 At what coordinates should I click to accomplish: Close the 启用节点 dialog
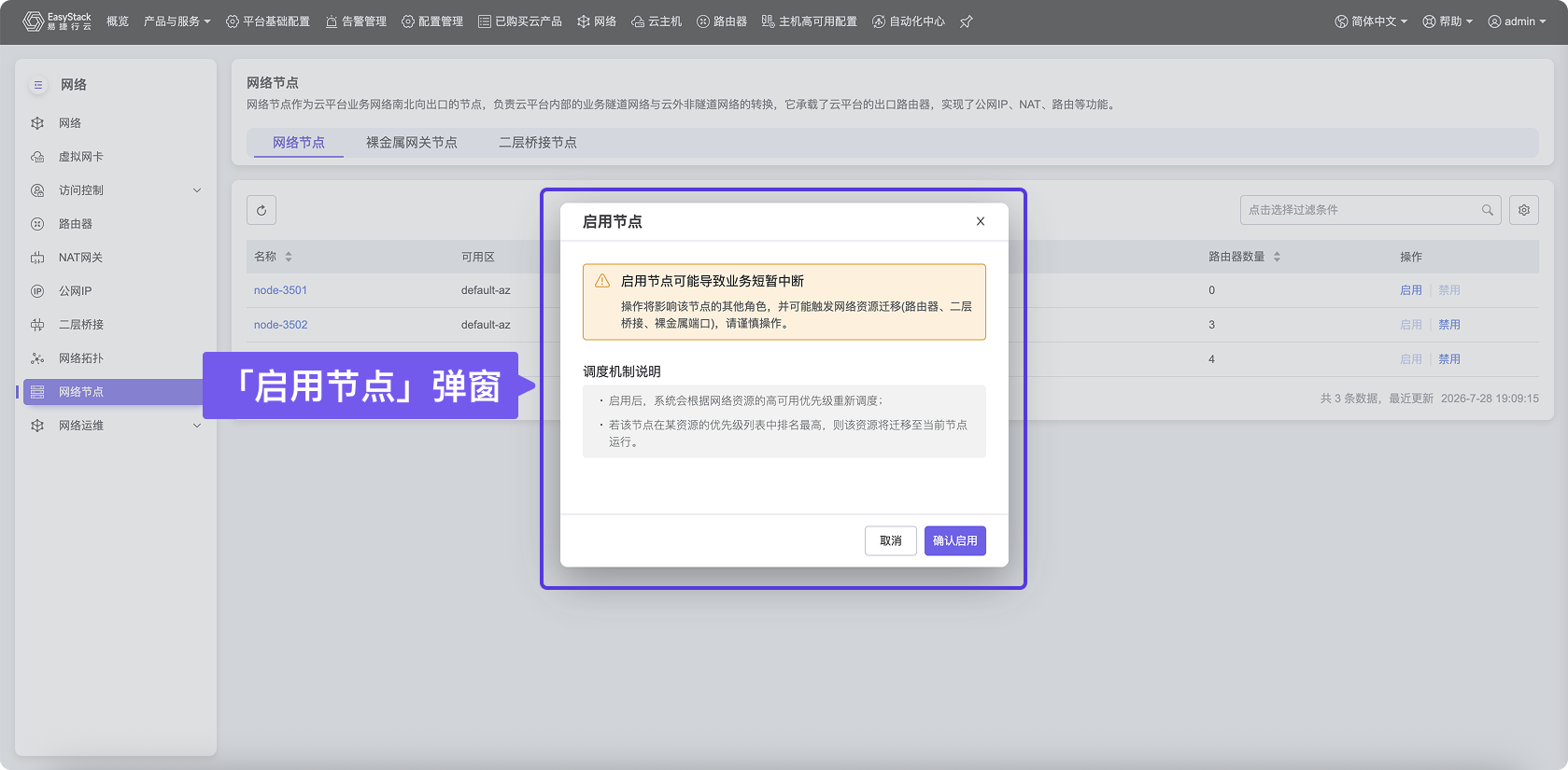pyautogui.click(x=981, y=221)
